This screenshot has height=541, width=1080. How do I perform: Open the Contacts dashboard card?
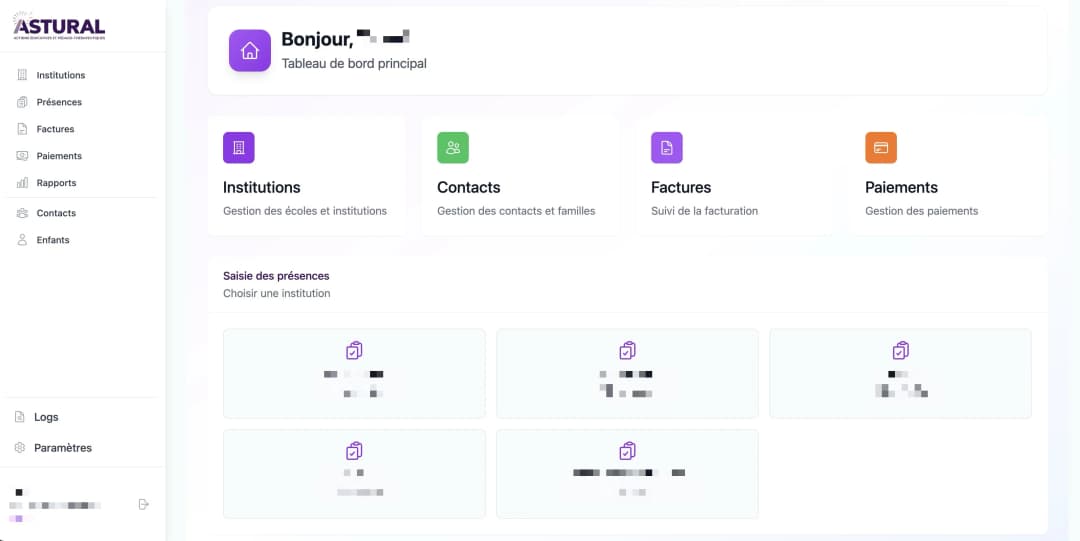point(520,175)
